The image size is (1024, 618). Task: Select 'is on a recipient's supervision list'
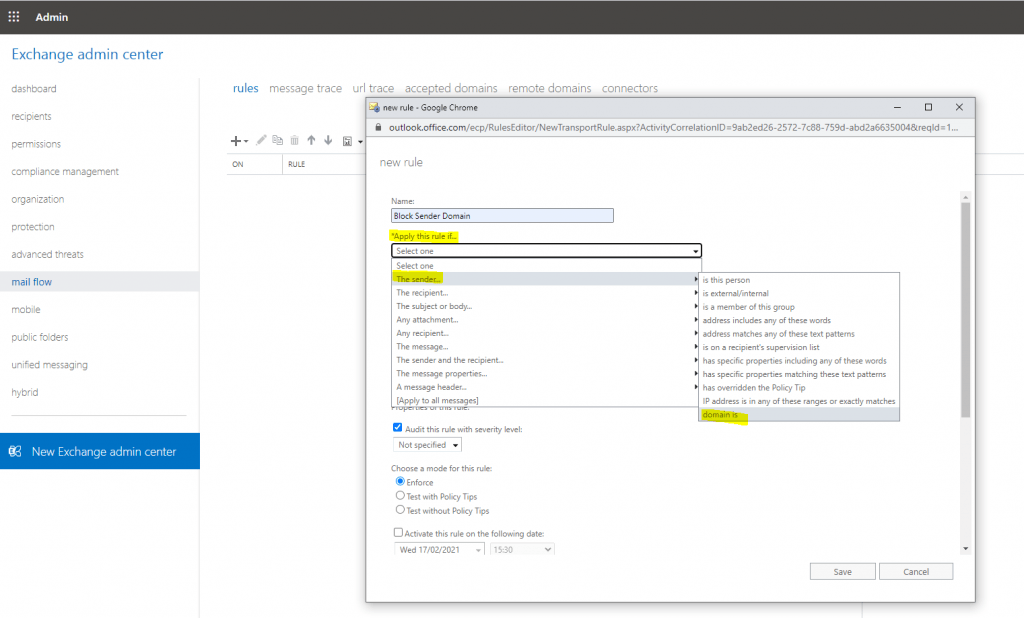pyautogui.click(x=799, y=348)
